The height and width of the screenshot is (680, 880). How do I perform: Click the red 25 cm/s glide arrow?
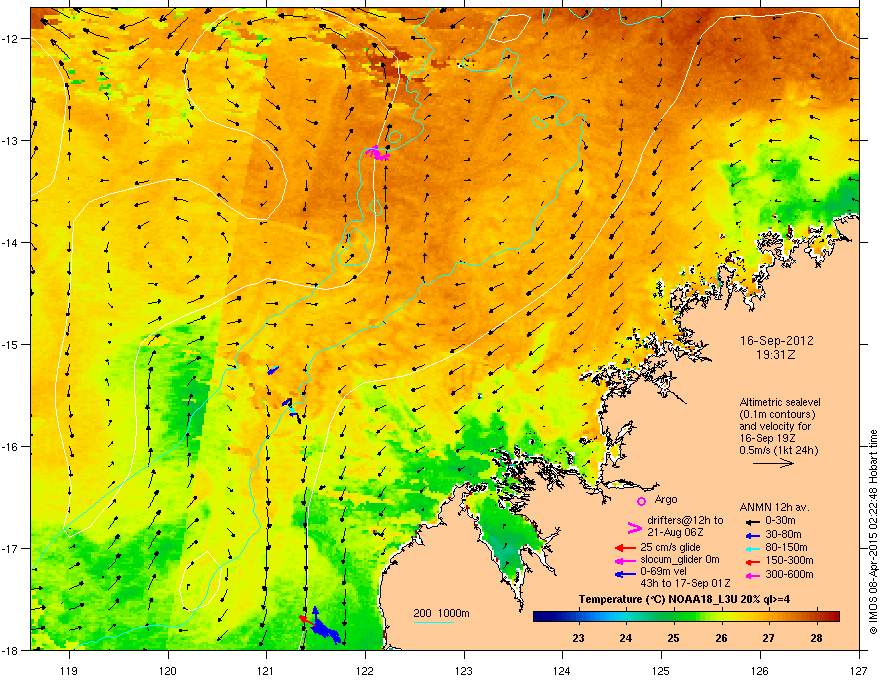[x=625, y=548]
